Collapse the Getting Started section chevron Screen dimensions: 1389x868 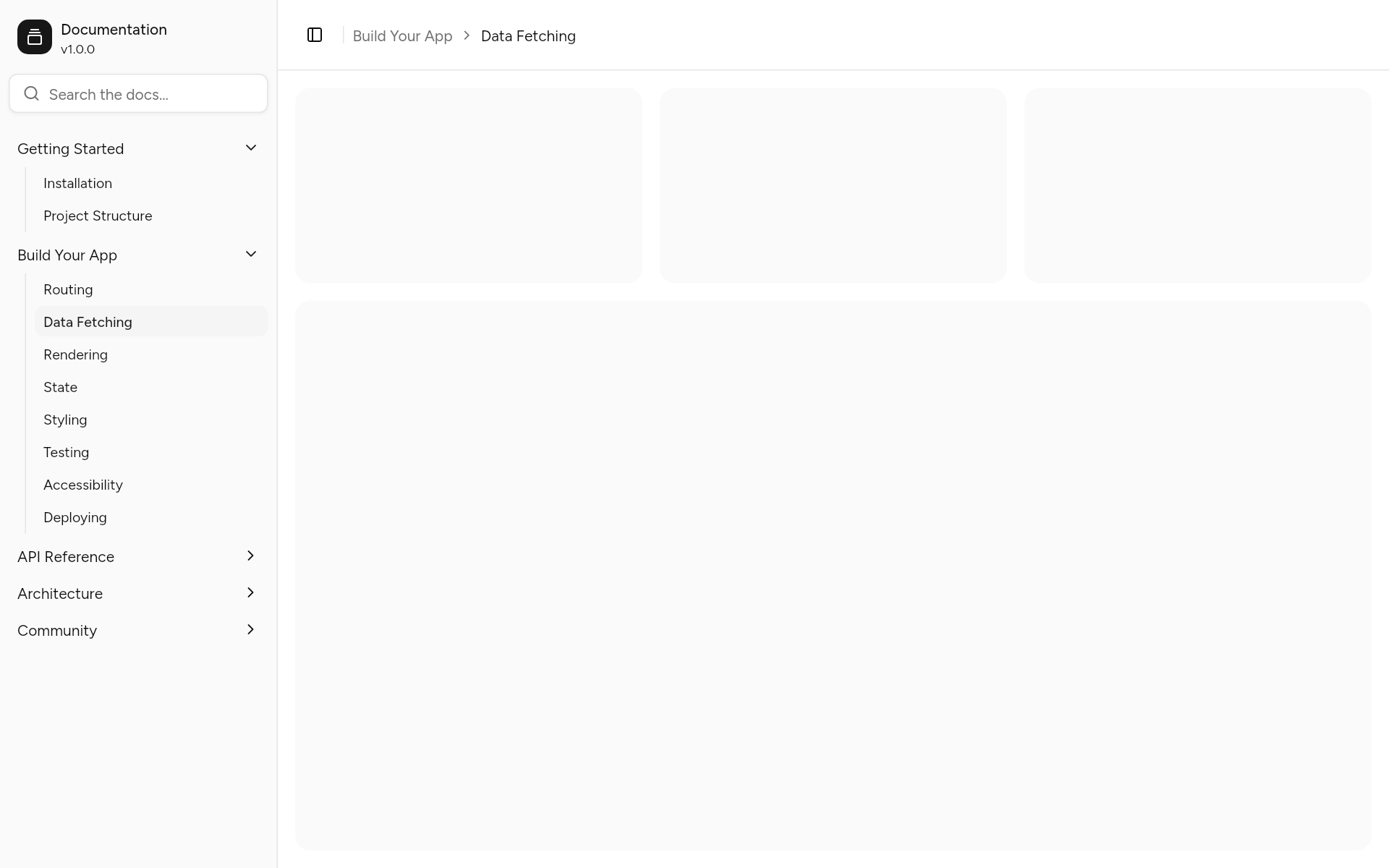[251, 148]
